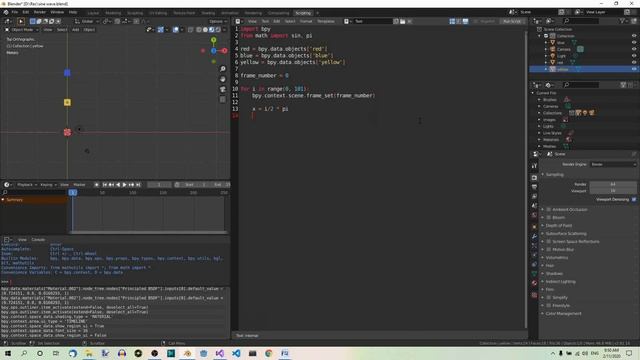This screenshot has height=360, width=640.
Task: Enable the Ambient Occlusion checkbox
Action: 549,209
